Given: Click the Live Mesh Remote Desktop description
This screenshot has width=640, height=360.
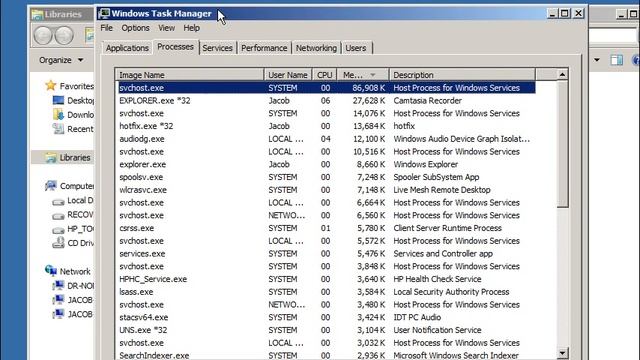Looking at the screenshot, I should coord(442,190).
